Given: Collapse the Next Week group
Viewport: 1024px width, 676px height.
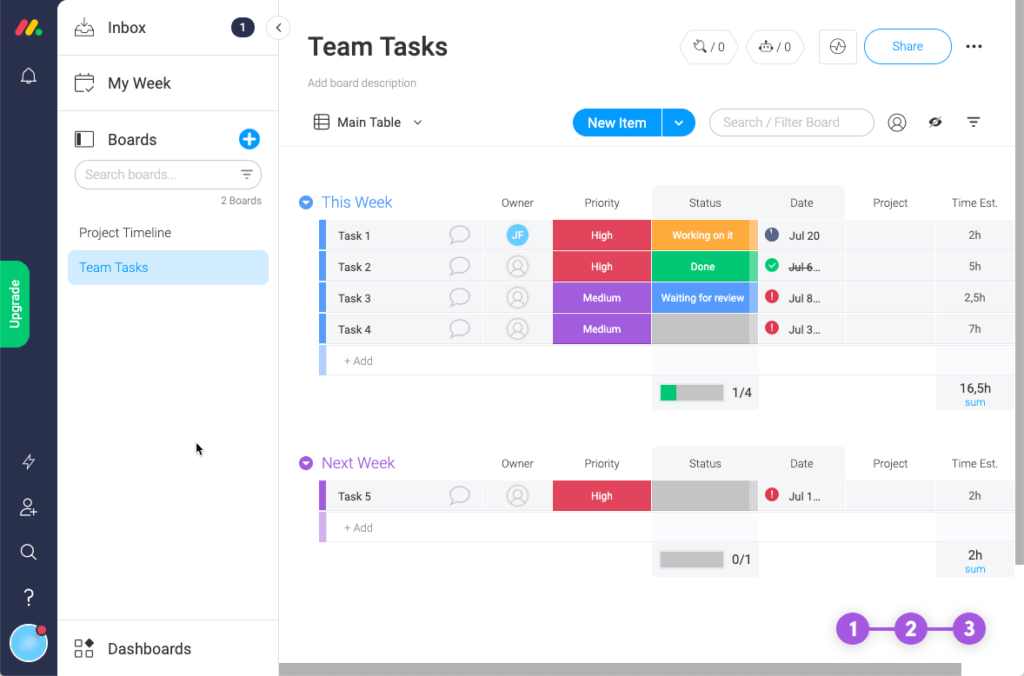Looking at the screenshot, I should [306, 463].
